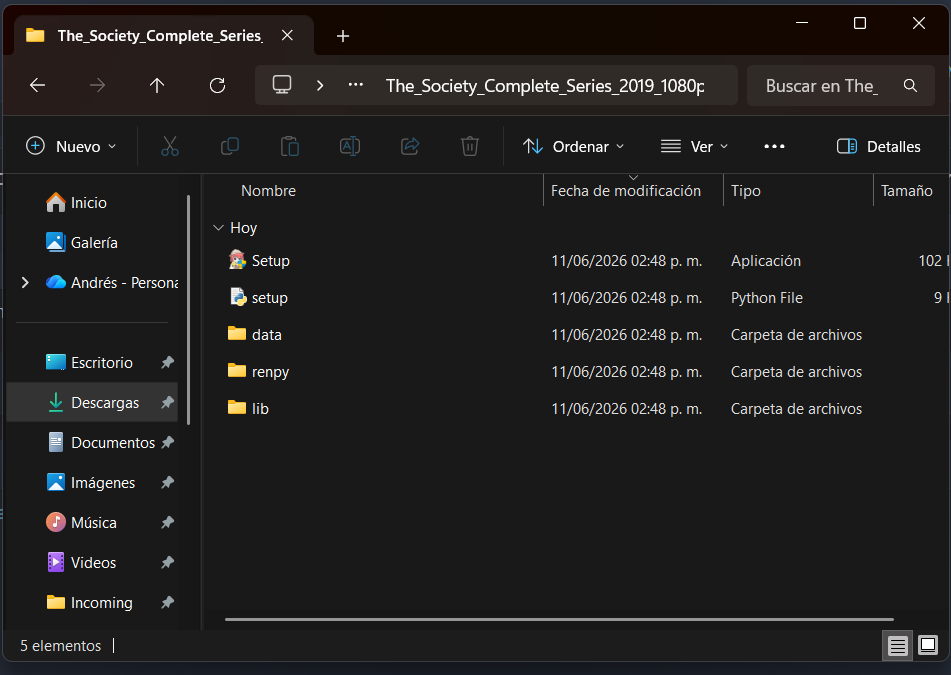Click 'Aplicación' type of Setup row
The height and width of the screenshot is (675, 951).
click(765, 261)
